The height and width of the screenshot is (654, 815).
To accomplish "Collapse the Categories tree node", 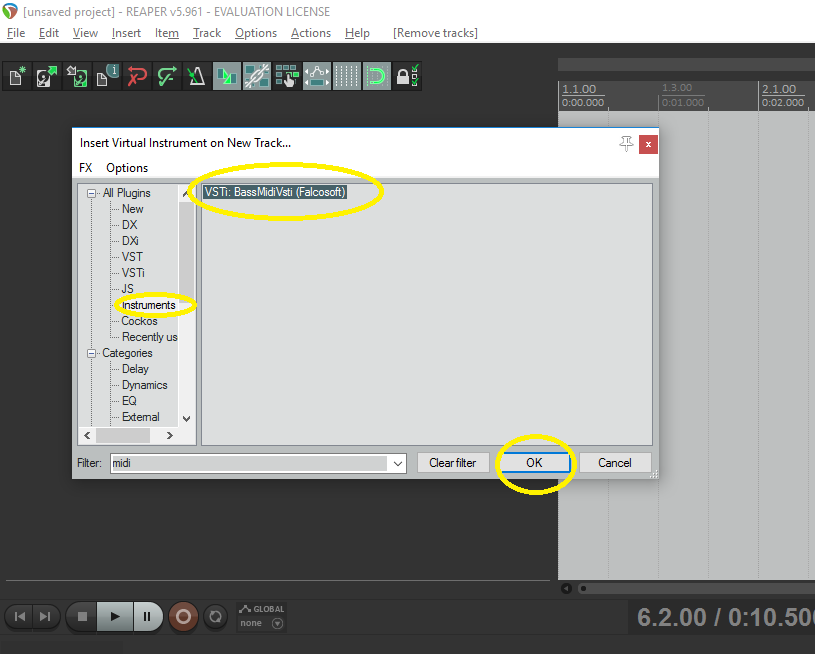I will click(91, 354).
